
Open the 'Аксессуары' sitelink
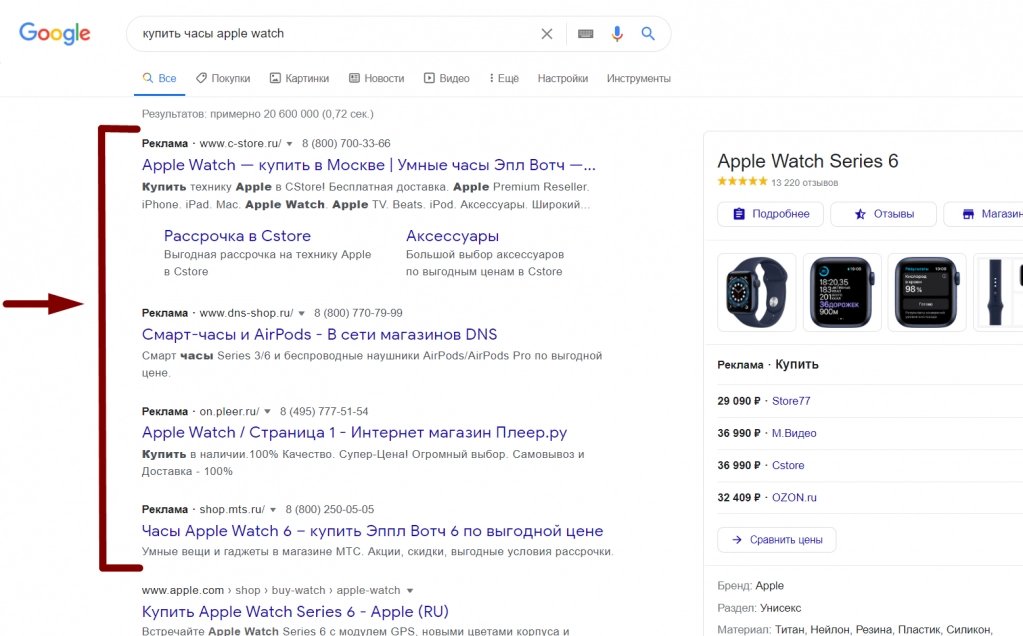pos(452,236)
